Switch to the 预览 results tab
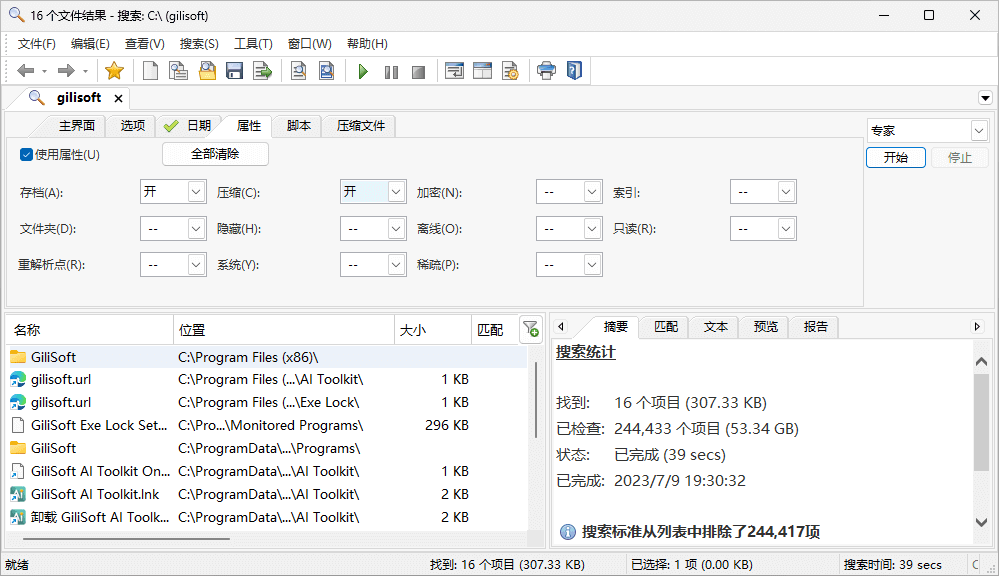This screenshot has width=999, height=576. click(765, 327)
